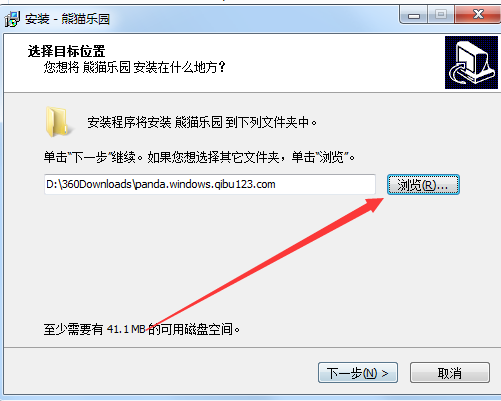This screenshot has height=401, width=501.
Task: Continue with 下一步(N) > button
Action: click(x=358, y=373)
